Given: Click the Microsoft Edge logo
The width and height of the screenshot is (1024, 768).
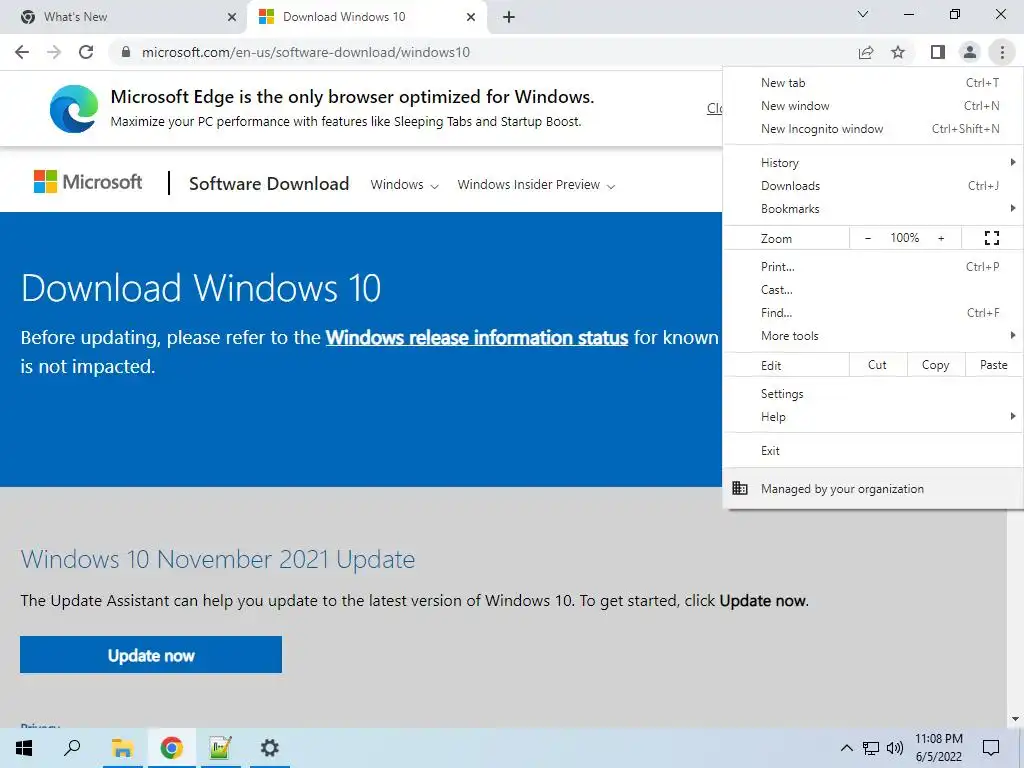Looking at the screenshot, I should point(74,108).
